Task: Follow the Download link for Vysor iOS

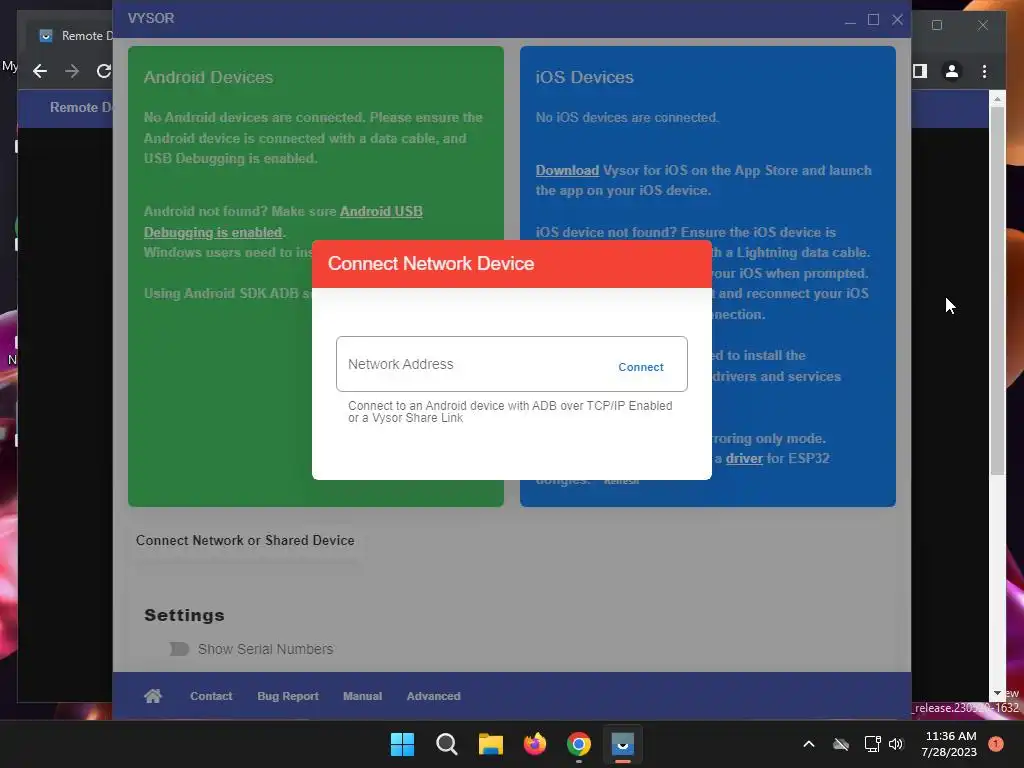Action: click(x=567, y=170)
